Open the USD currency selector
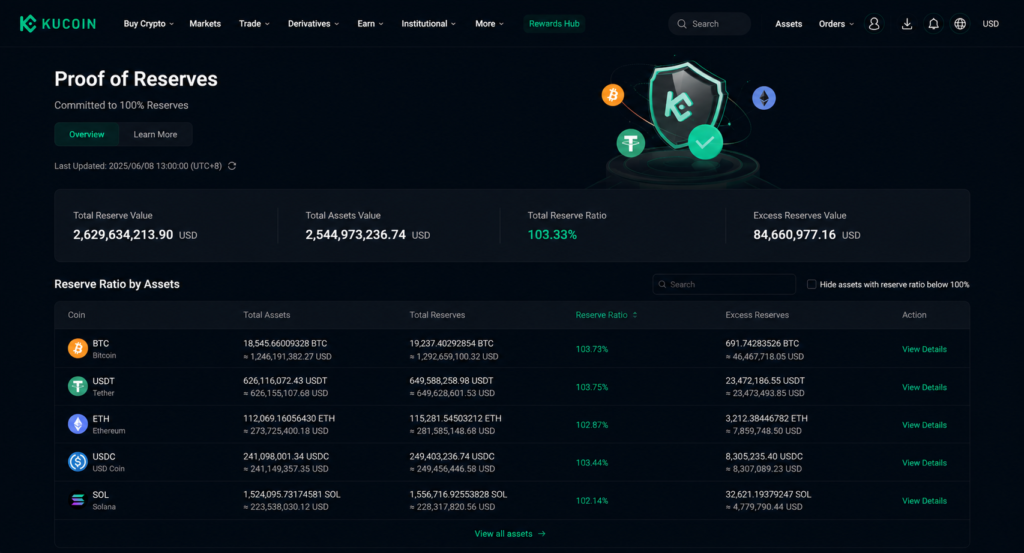 [x=991, y=24]
